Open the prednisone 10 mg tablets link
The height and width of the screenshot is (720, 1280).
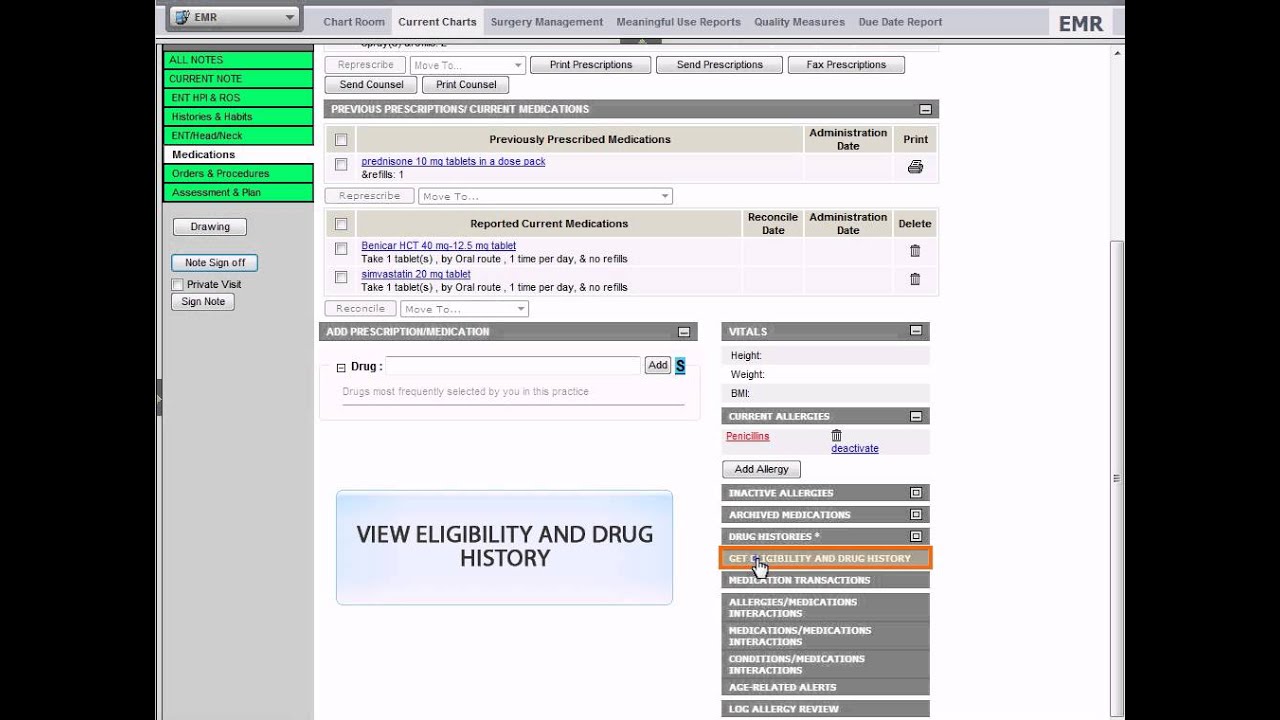pos(453,162)
